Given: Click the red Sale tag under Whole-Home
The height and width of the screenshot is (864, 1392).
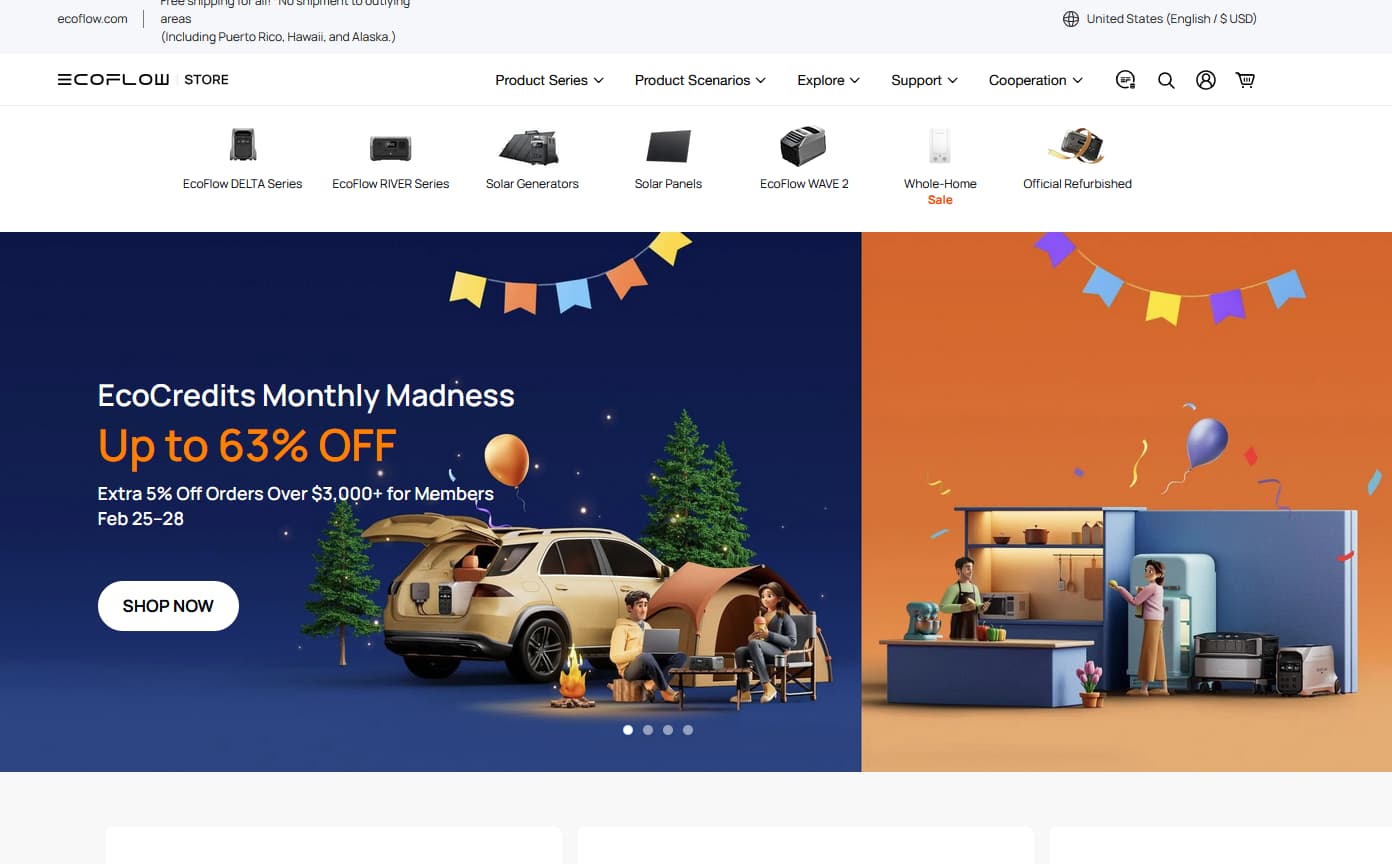Looking at the screenshot, I should 940,200.
